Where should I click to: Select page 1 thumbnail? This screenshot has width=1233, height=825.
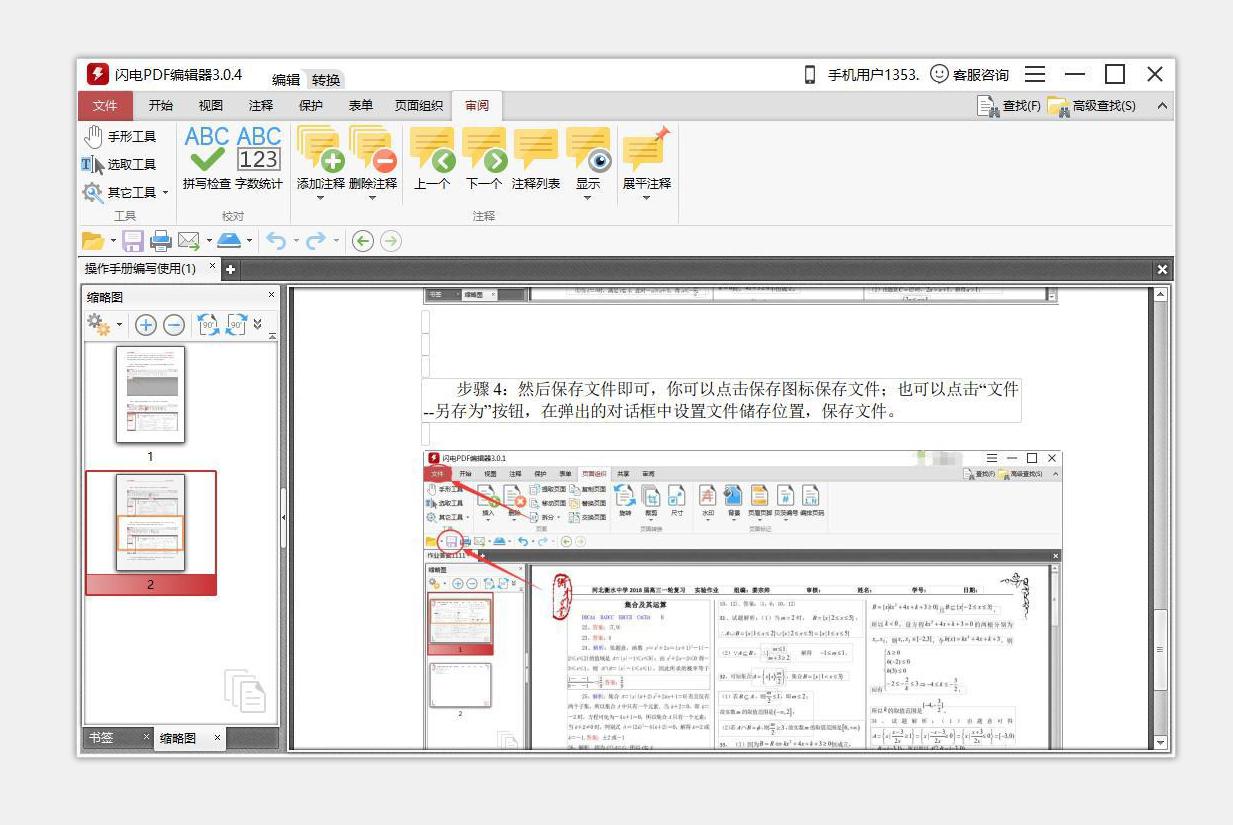(x=151, y=394)
